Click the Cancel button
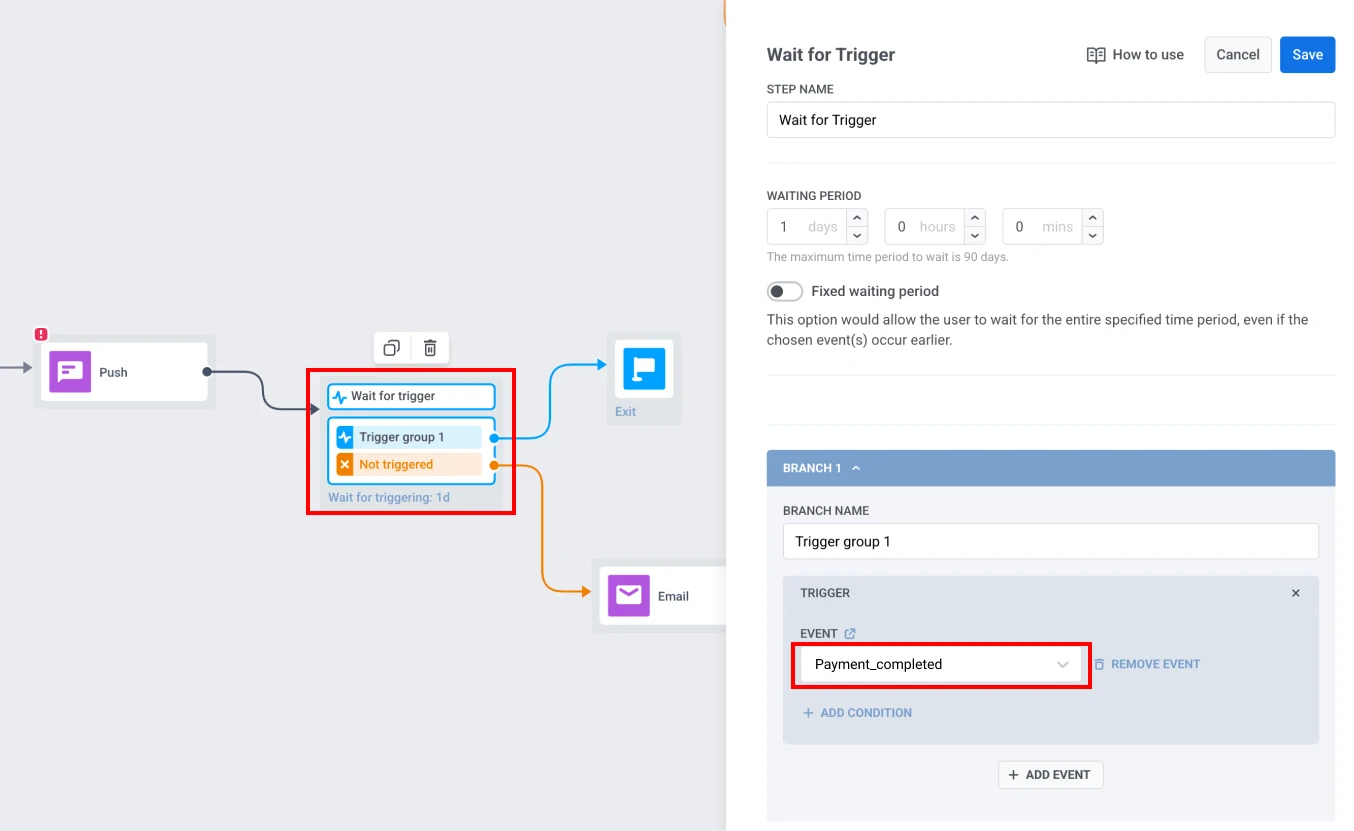Viewport: 1354px width, 831px height. click(x=1237, y=55)
